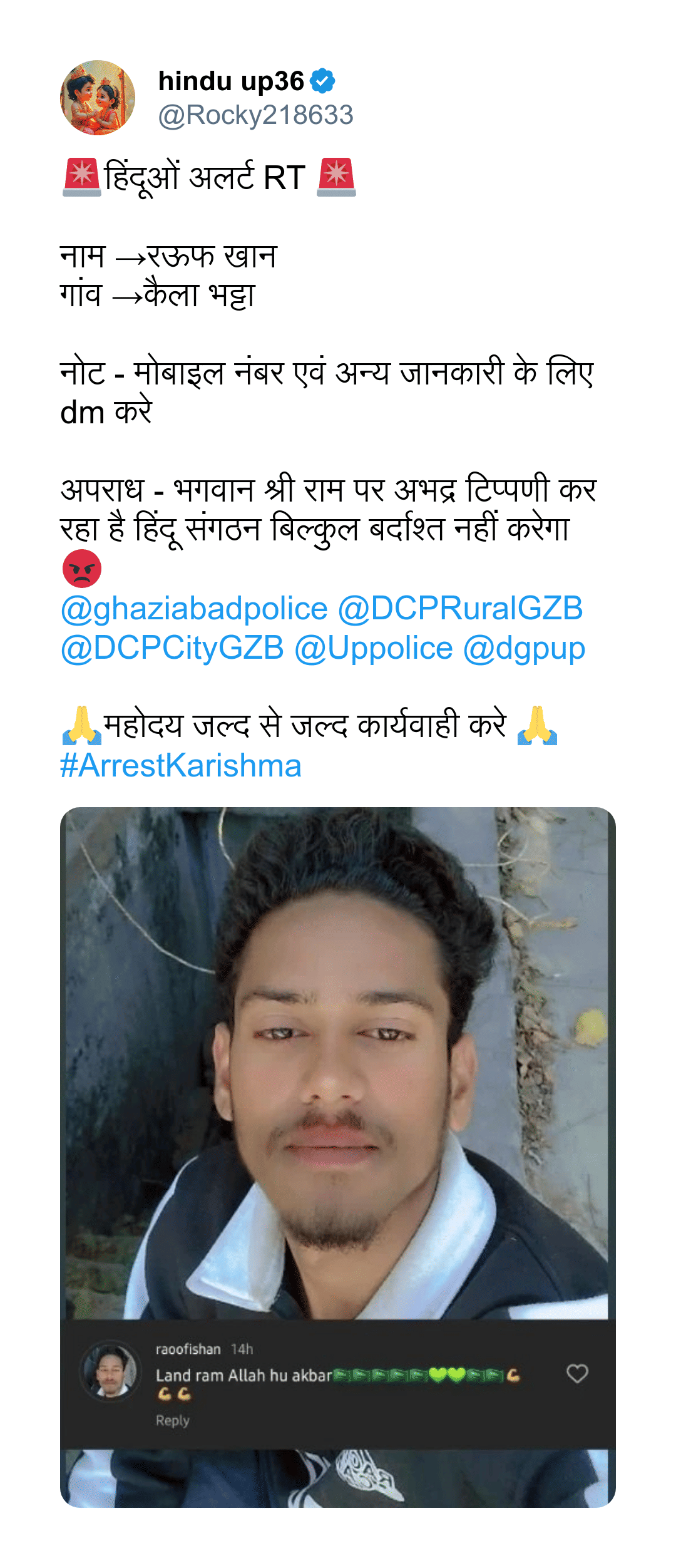Click the angry red face emoji
676x1568 pixels.
coord(82,569)
